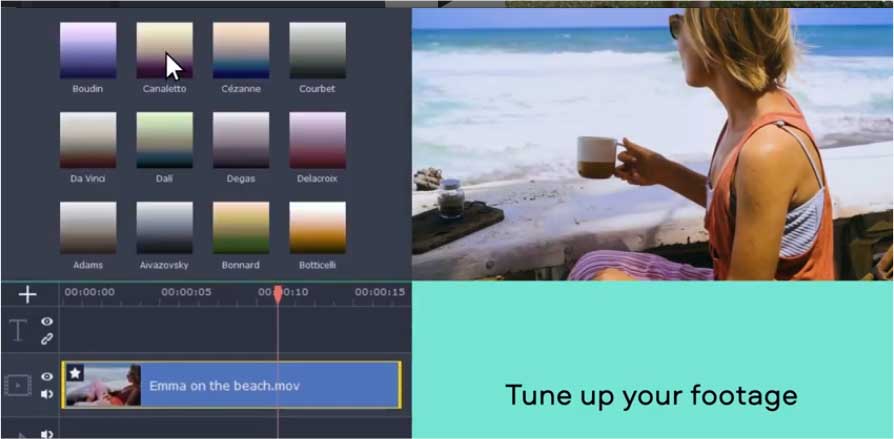
Task: Choose the Cézanne filter swatch
Action: coord(241,50)
